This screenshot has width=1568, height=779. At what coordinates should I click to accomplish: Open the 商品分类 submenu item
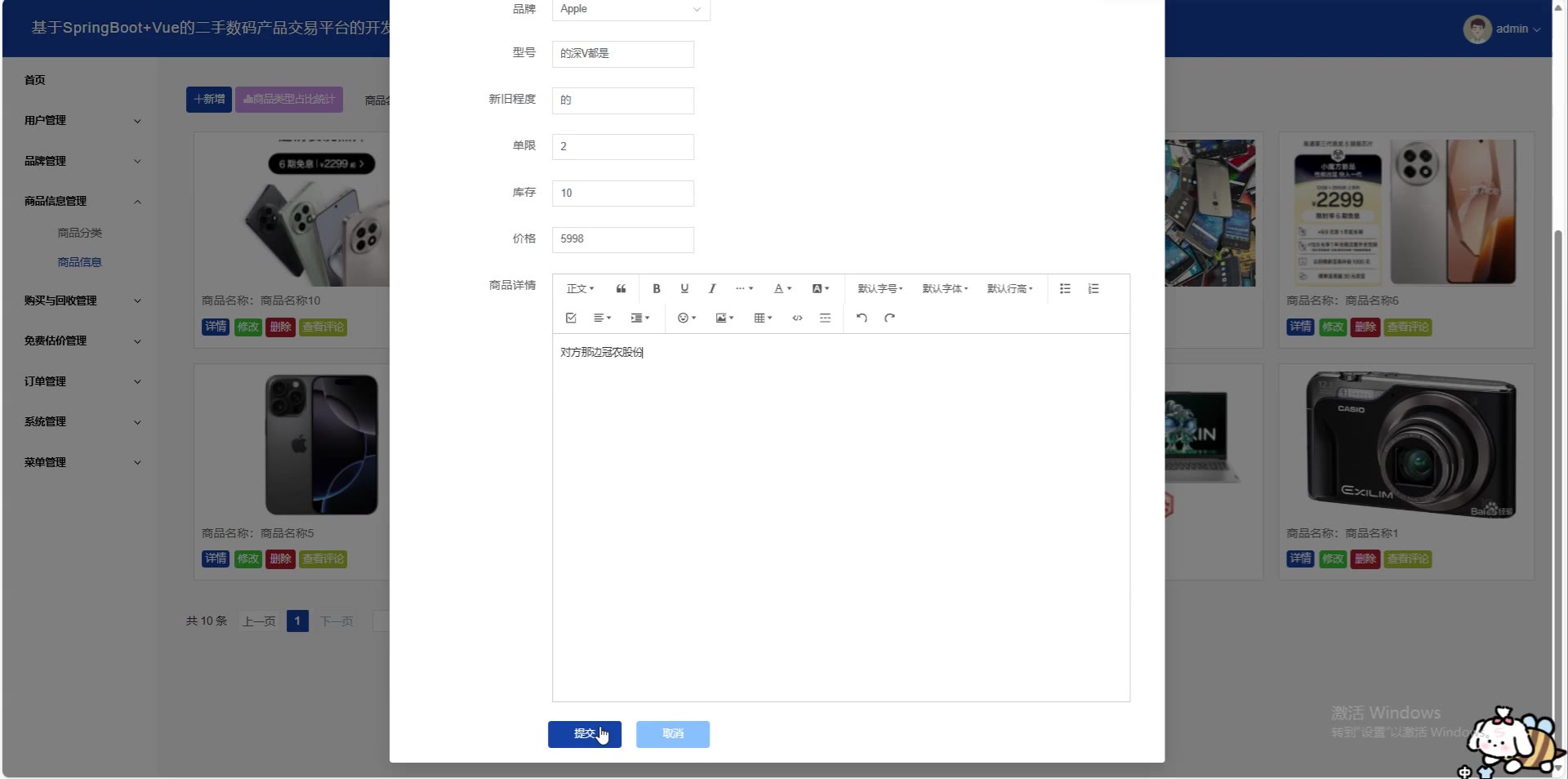(80, 234)
